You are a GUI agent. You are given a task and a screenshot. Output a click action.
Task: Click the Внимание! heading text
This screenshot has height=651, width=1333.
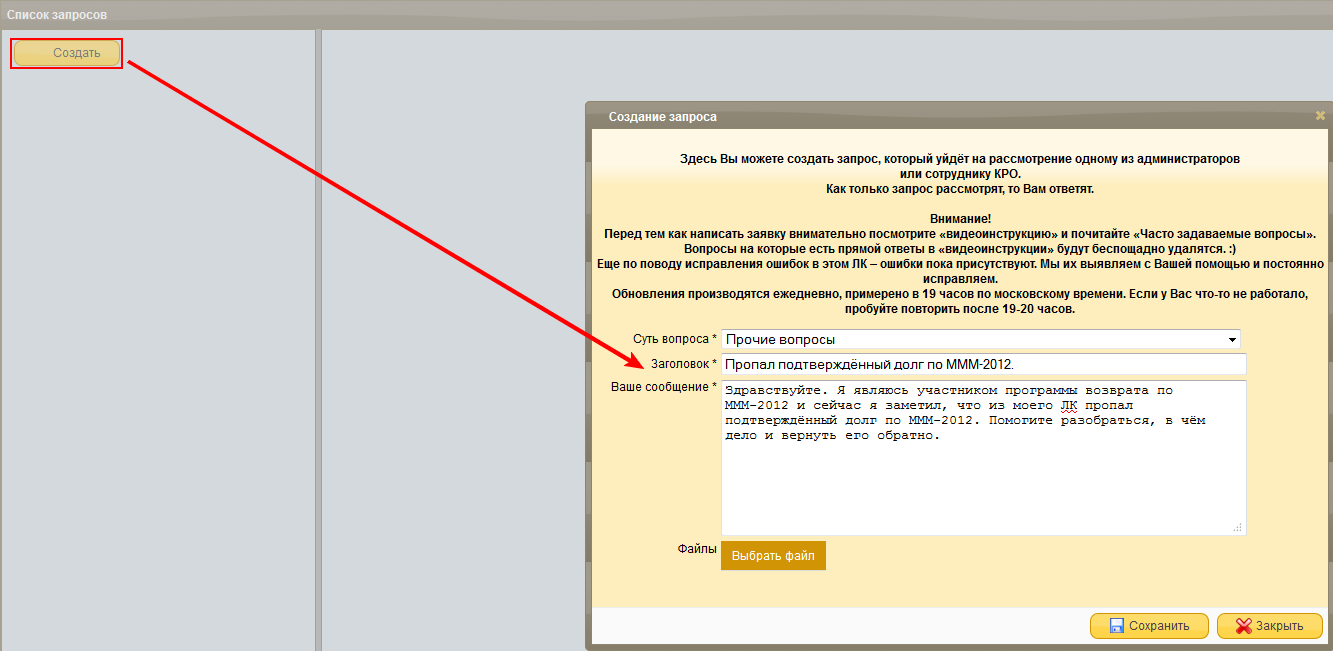pyautogui.click(x=959, y=218)
